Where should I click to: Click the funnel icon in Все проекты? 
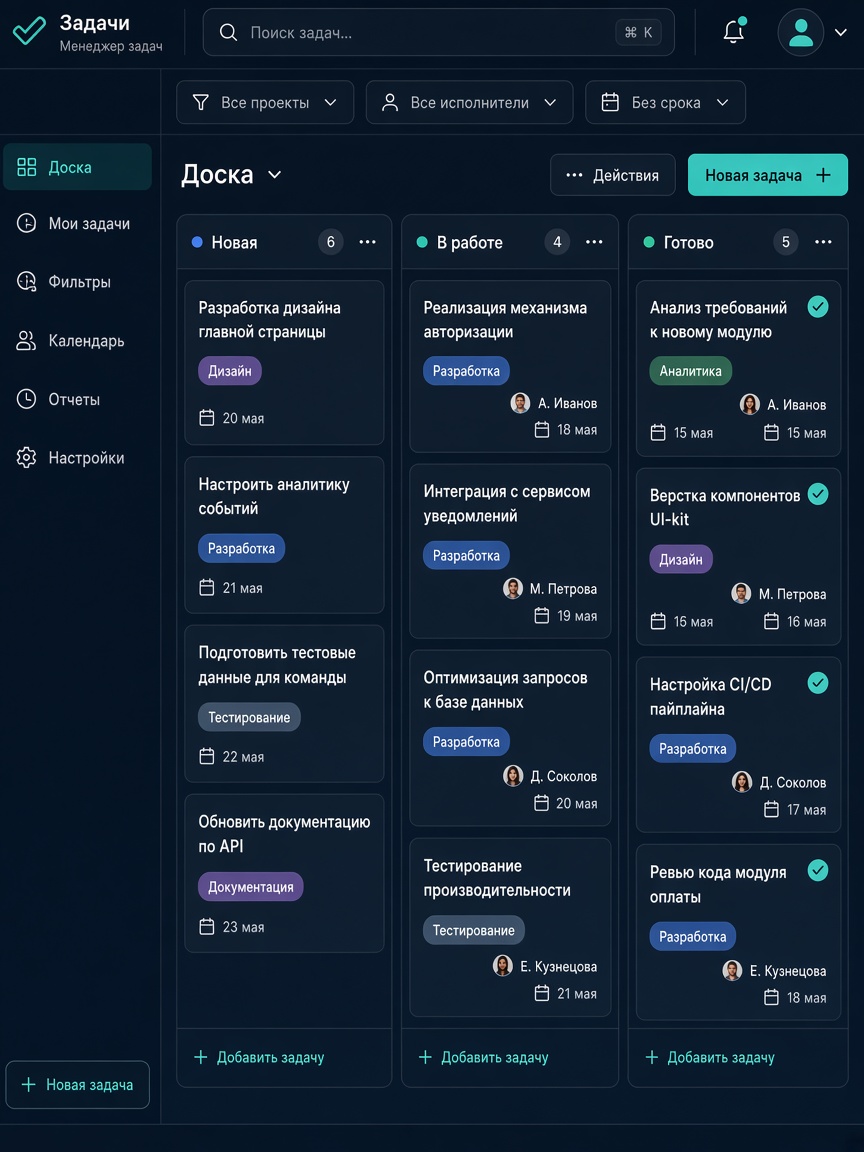pos(201,102)
